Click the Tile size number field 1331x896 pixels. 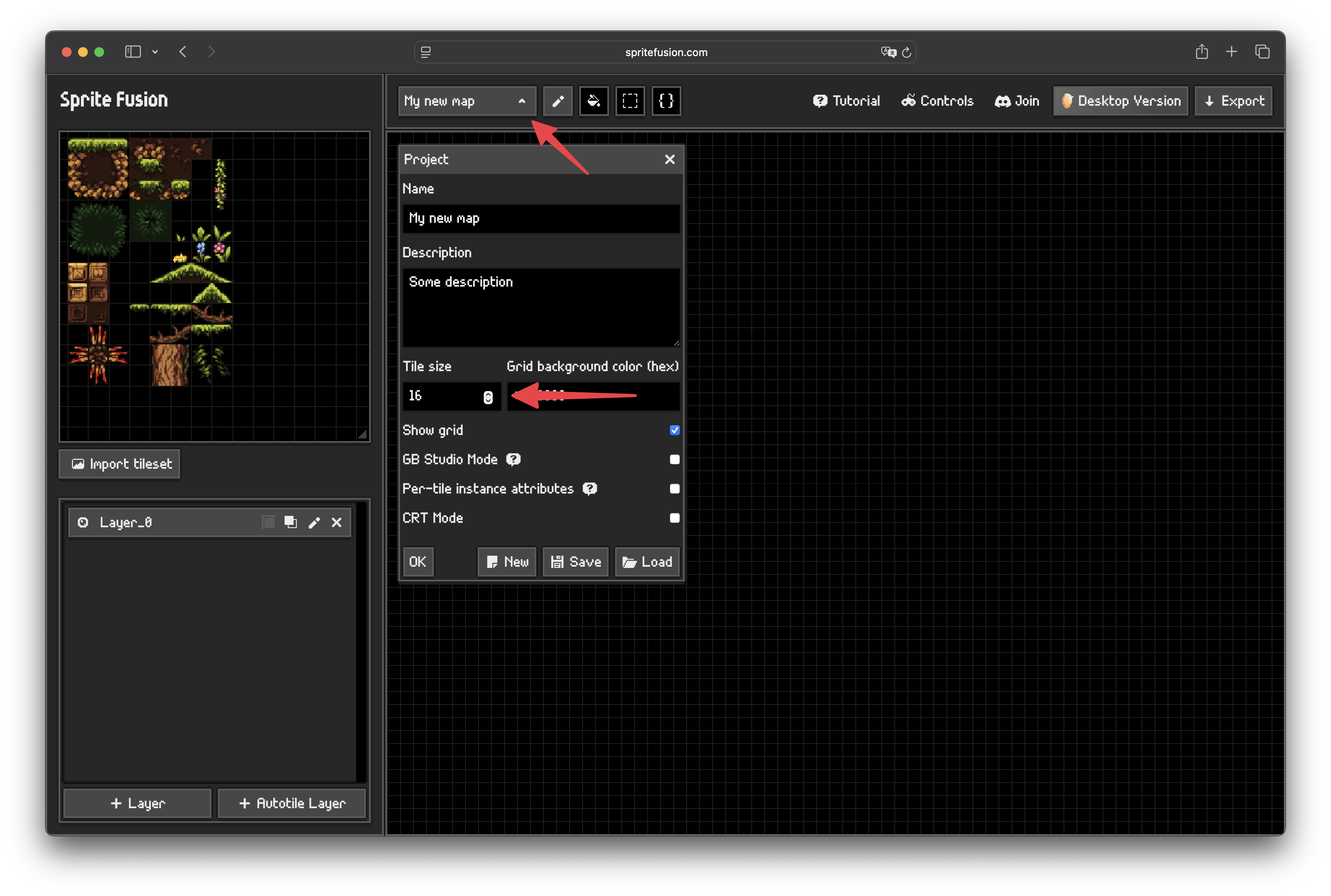pyautogui.click(x=452, y=396)
